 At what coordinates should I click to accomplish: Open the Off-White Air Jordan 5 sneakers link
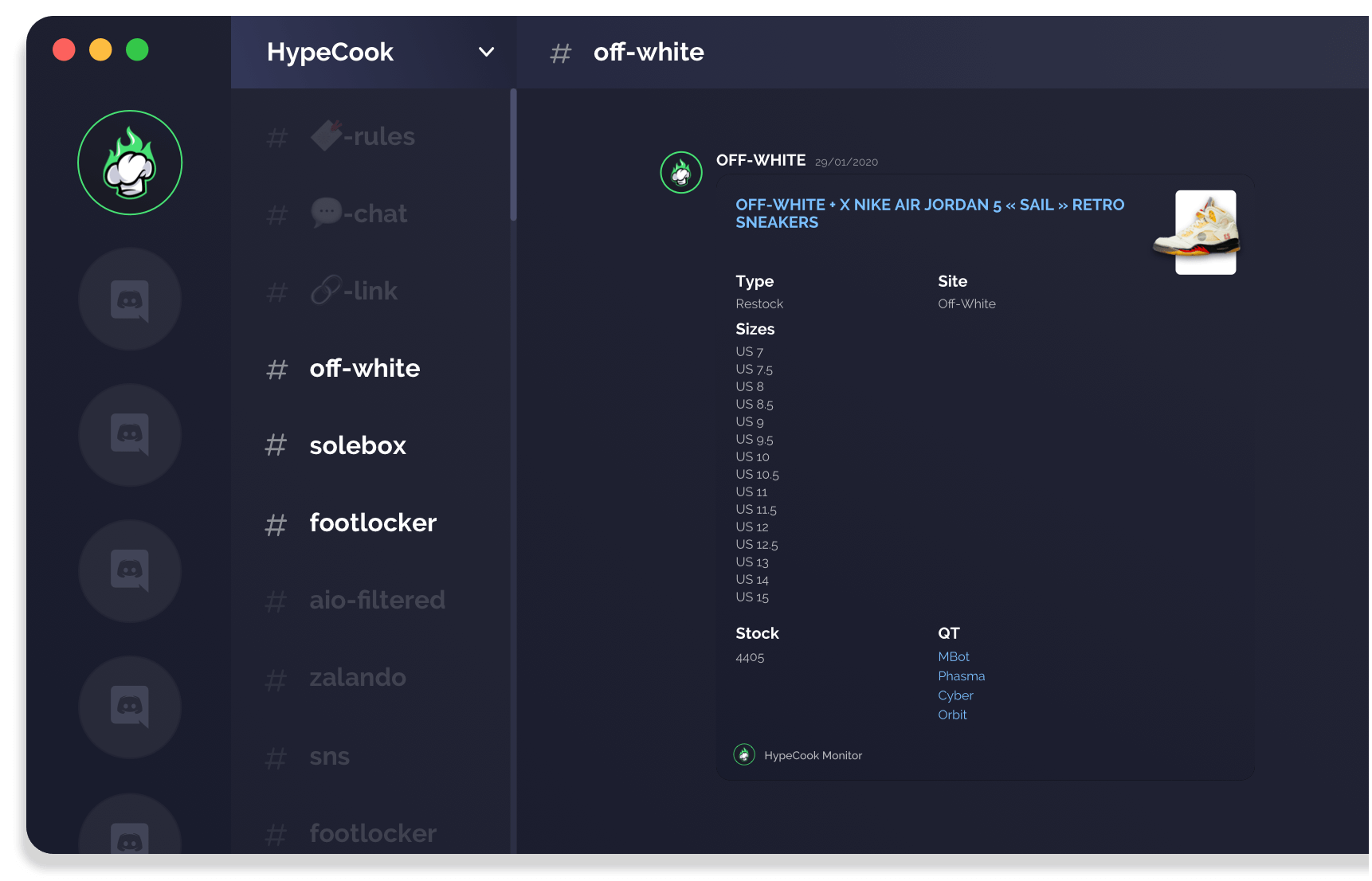[x=930, y=213]
